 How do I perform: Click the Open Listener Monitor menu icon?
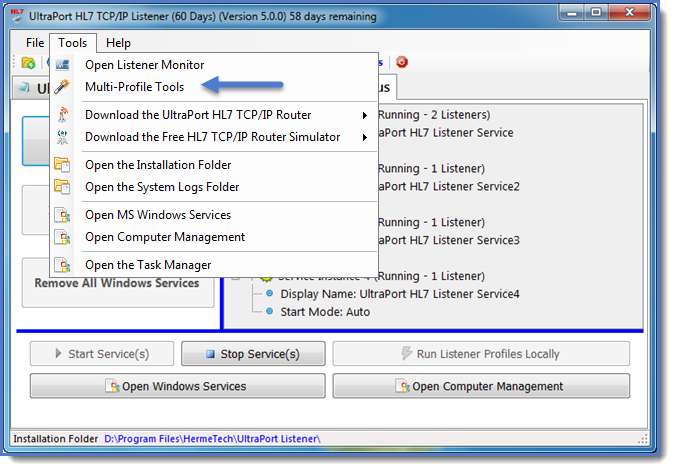(x=63, y=65)
